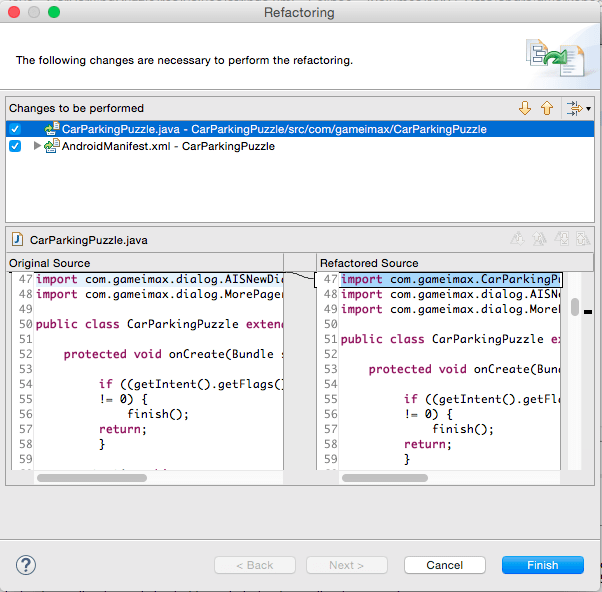Click the CarParkingPuzzle.java file change icon
The height and width of the screenshot is (592, 602).
(51, 129)
